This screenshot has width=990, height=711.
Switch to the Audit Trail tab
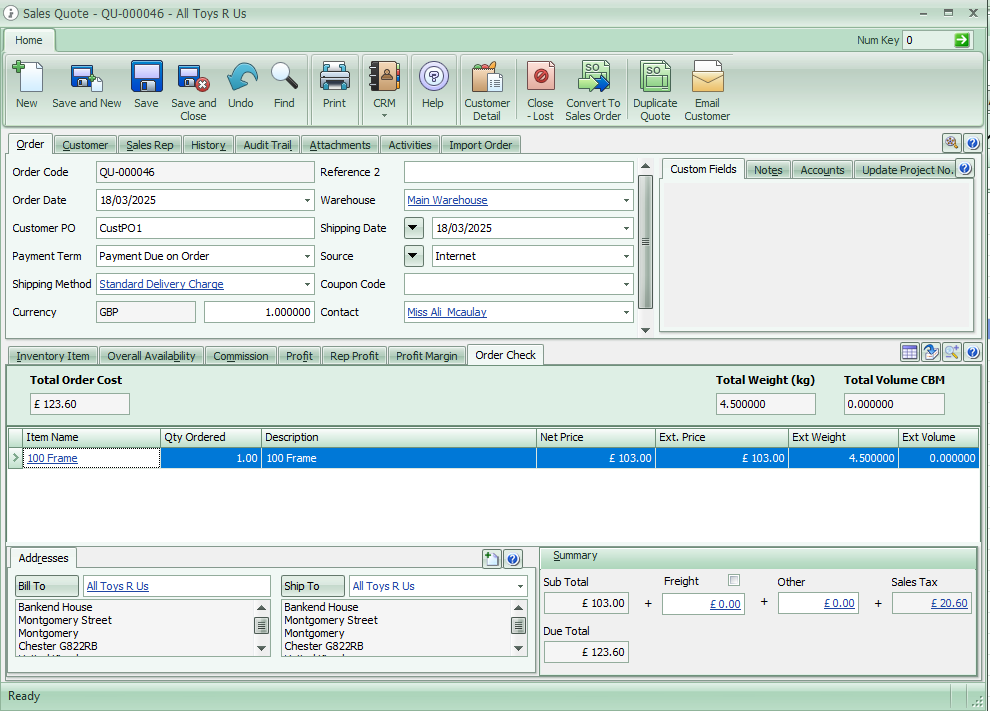pyautogui.click(x=267, y=145)
